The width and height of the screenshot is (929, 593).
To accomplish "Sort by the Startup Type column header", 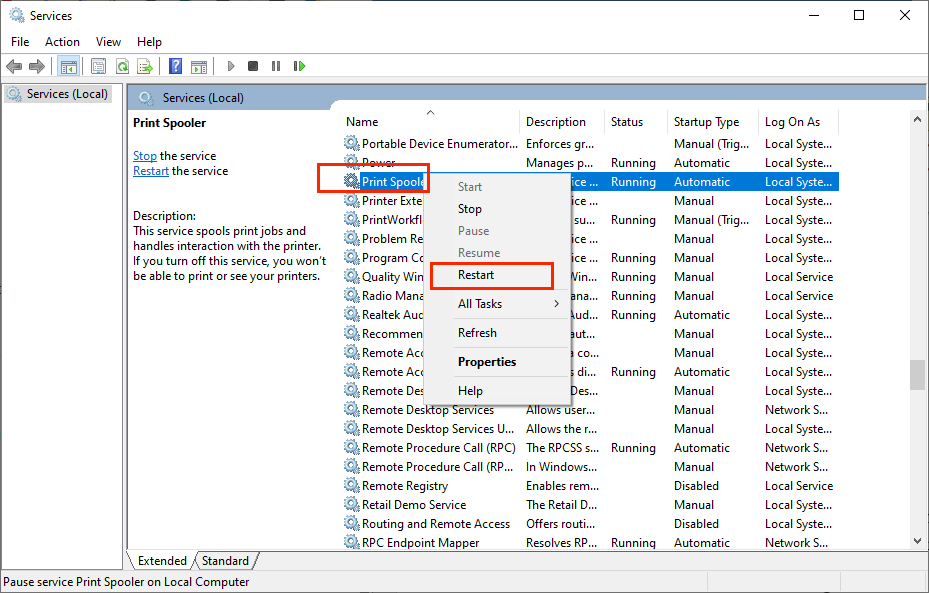I will 713,121.
